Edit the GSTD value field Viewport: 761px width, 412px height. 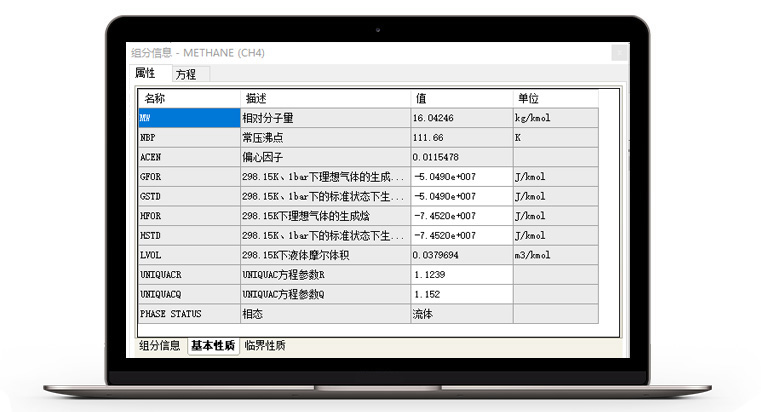click(x=461, y=197)
